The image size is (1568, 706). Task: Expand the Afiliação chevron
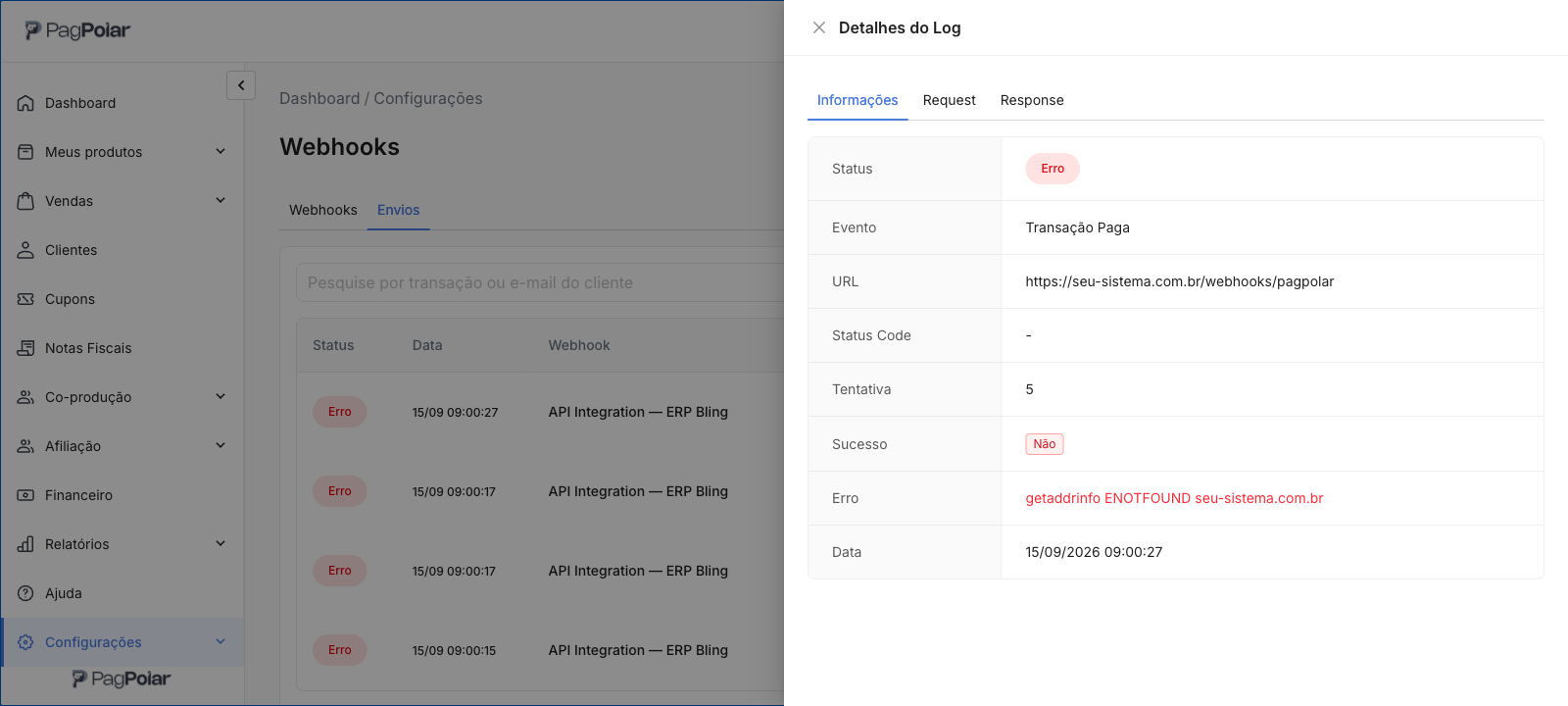coord(220,445)
